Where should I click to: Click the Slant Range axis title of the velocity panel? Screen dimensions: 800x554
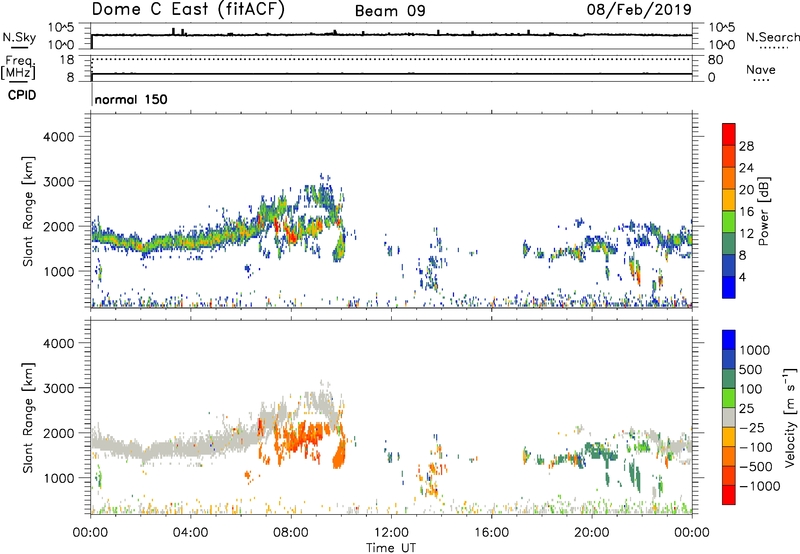28,417
